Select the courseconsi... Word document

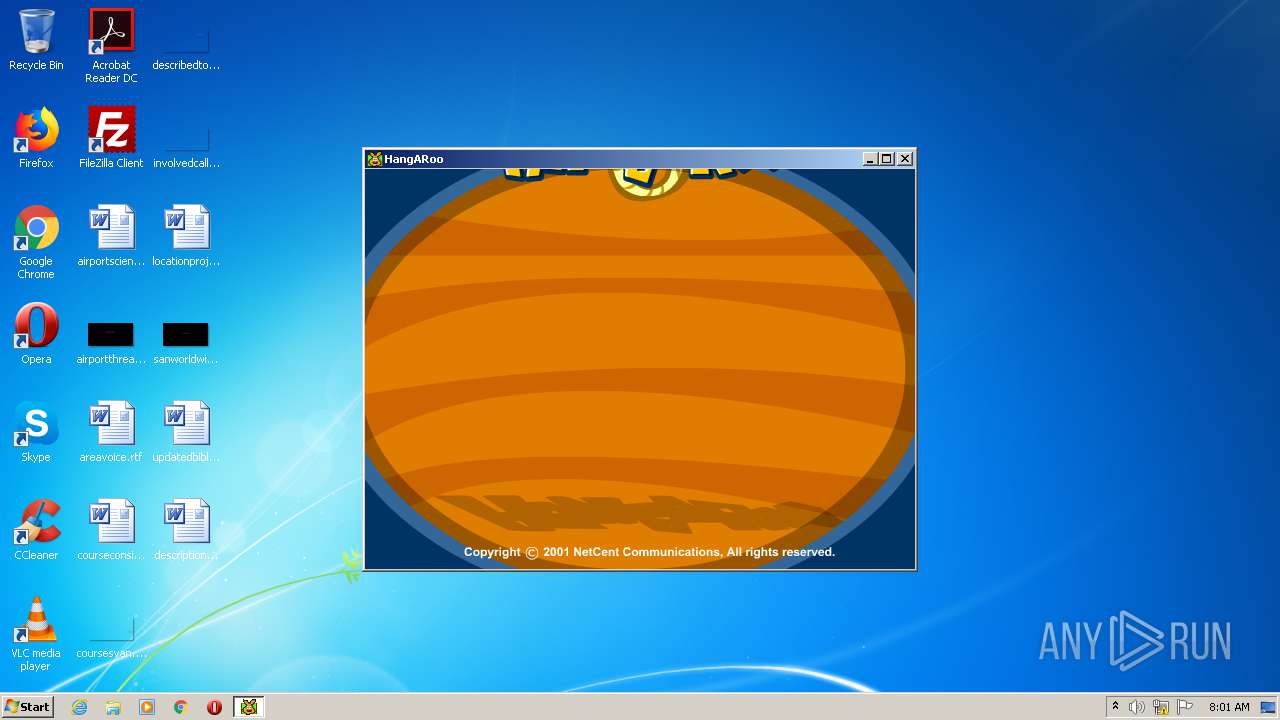[111, 530]
